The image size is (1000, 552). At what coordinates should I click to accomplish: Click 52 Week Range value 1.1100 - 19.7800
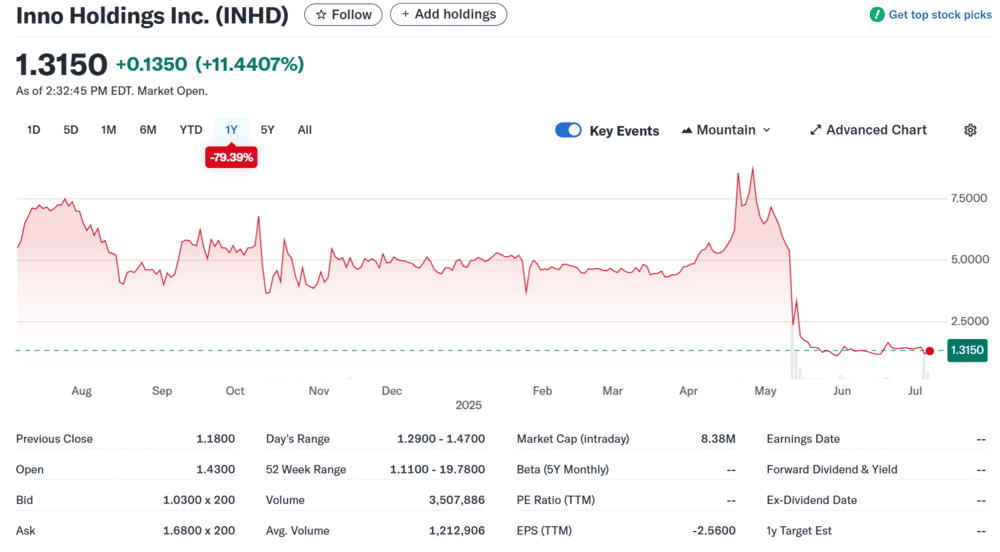tap(438, 470)
